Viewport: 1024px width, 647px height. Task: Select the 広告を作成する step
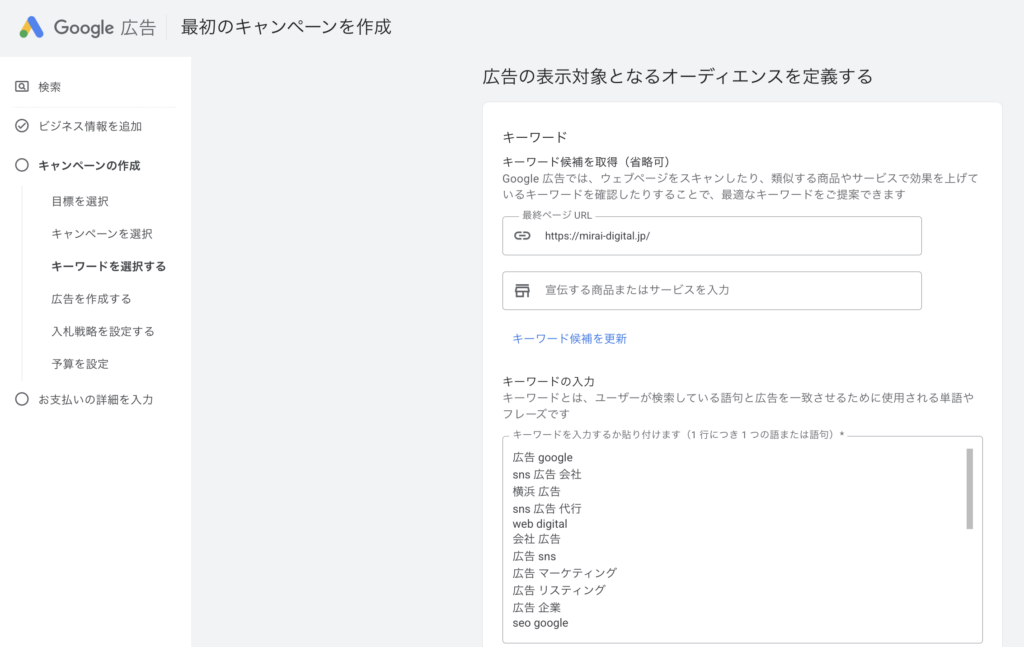pos(92,299)
